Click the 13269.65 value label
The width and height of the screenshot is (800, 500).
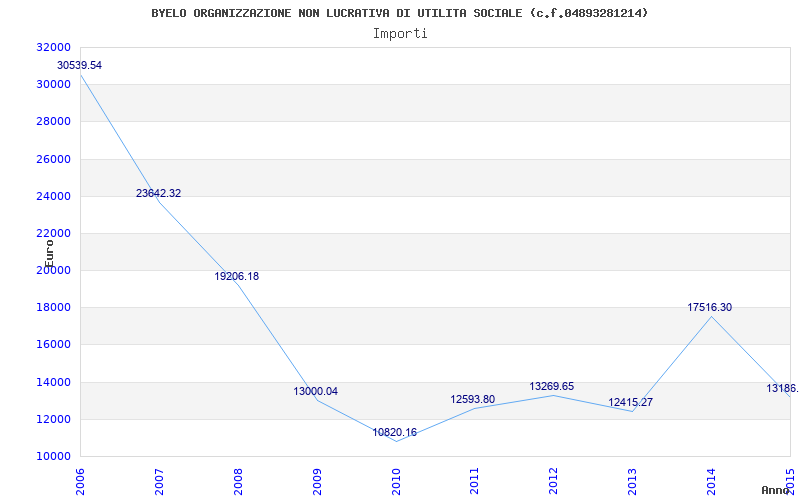point(552,386)
